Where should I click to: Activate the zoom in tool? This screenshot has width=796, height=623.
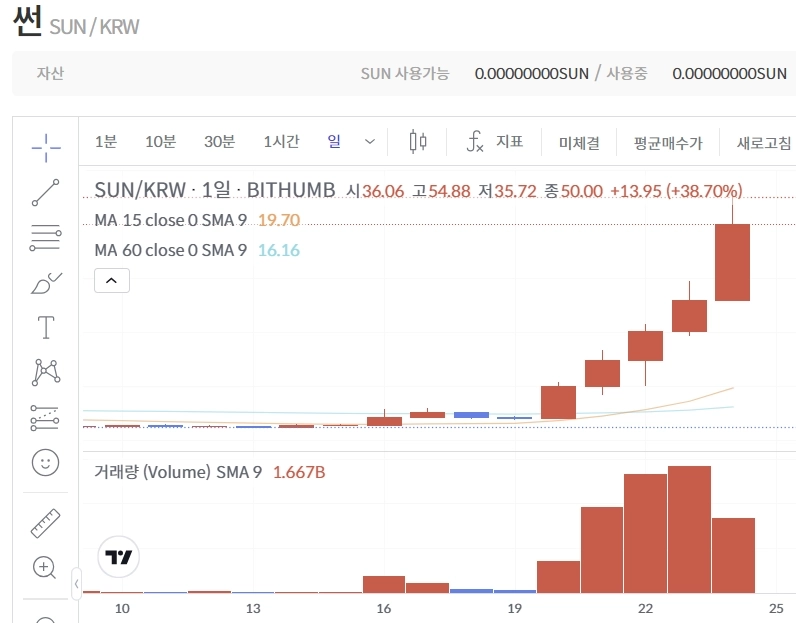point(45,567)
